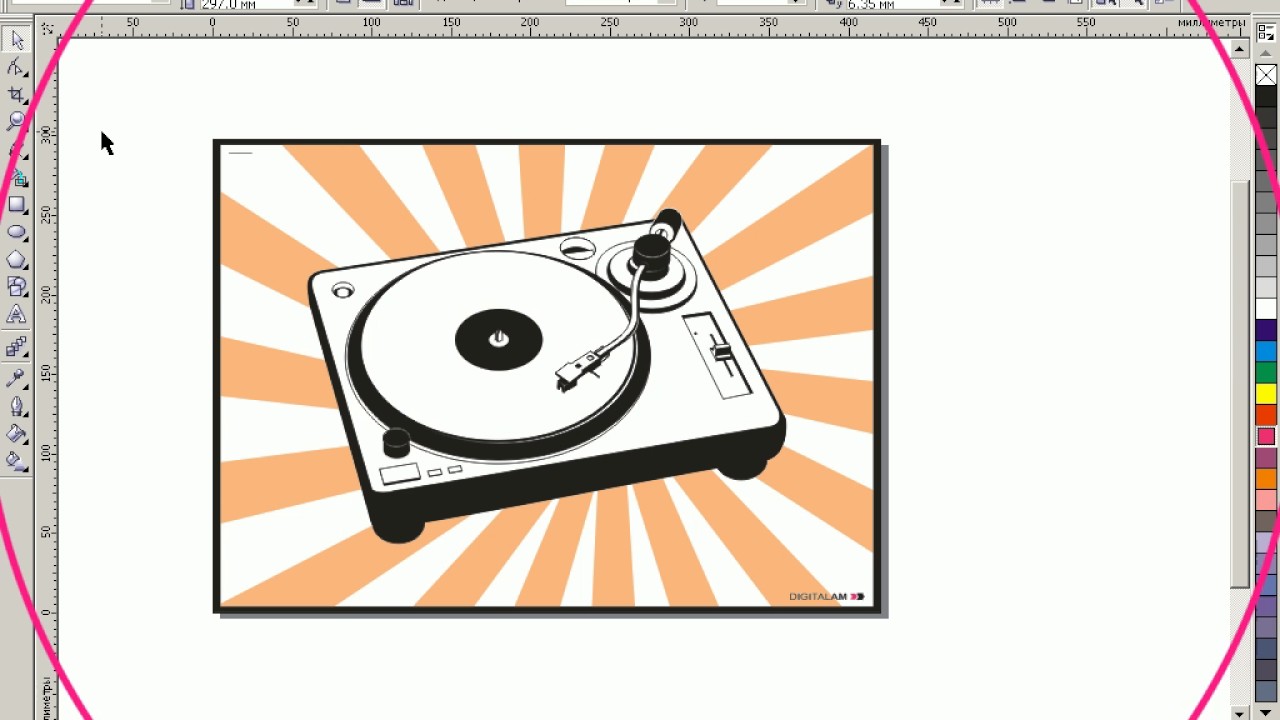Select the Interactive Fill tool

pyautogui.click(x=17, y=461)
